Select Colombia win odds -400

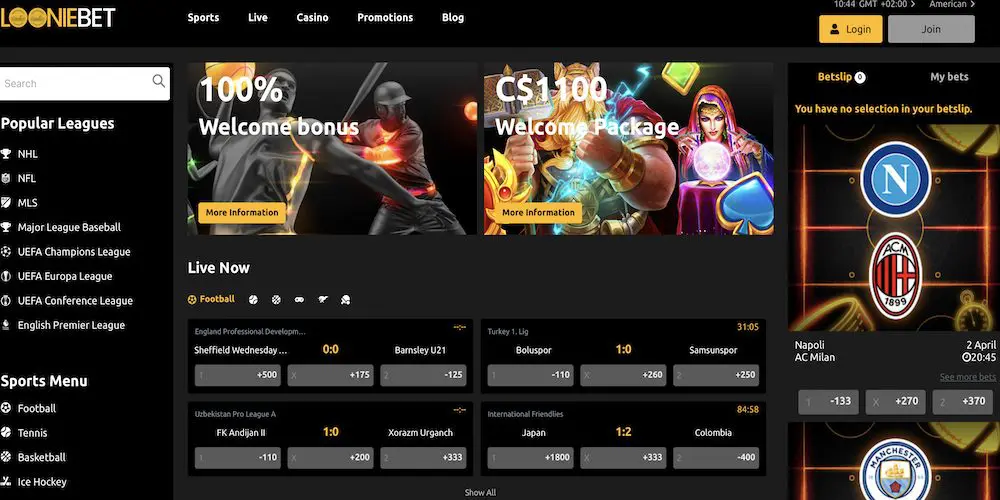(x=716, y=457)
